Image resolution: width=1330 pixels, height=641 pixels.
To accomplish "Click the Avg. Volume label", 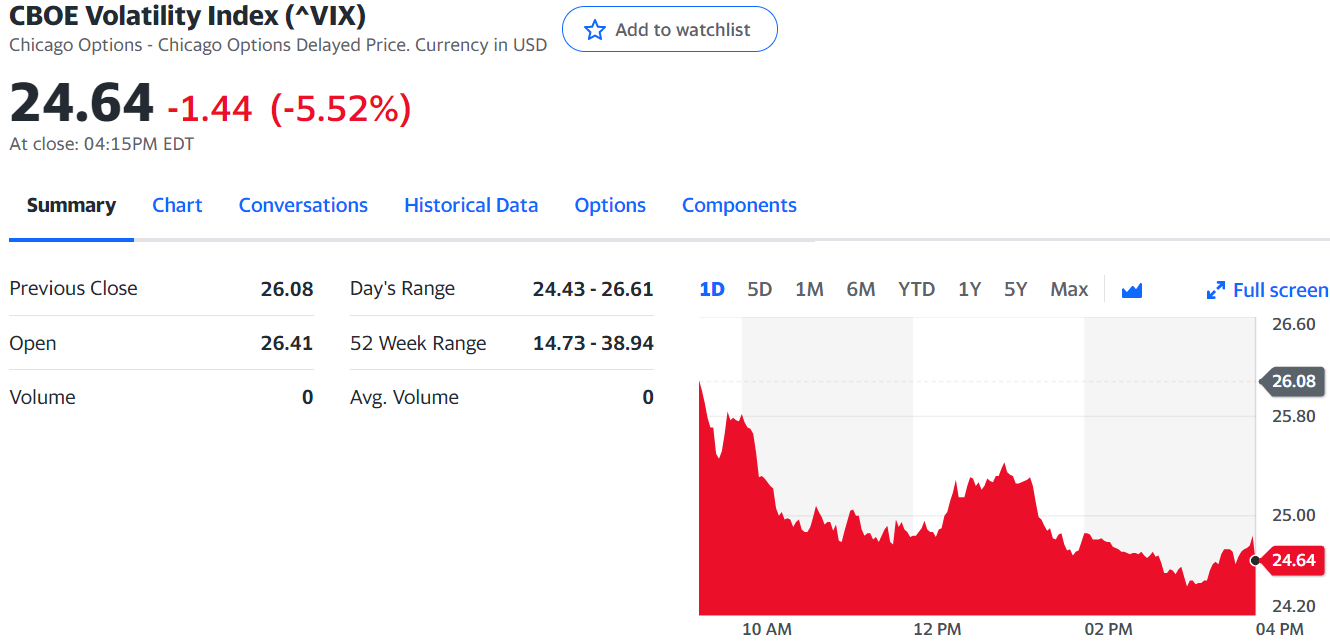I will pyautogui.click(x=404, y=397).
